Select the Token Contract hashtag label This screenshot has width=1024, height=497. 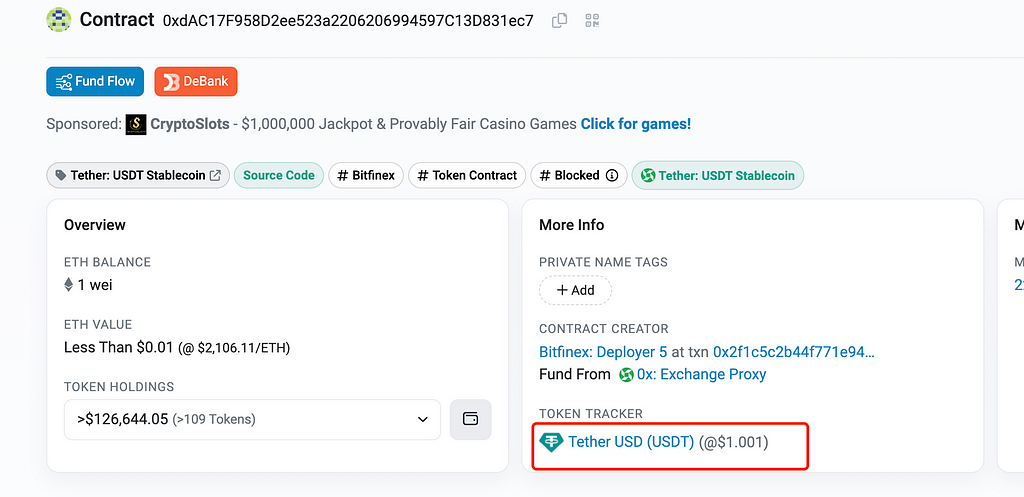467,175
